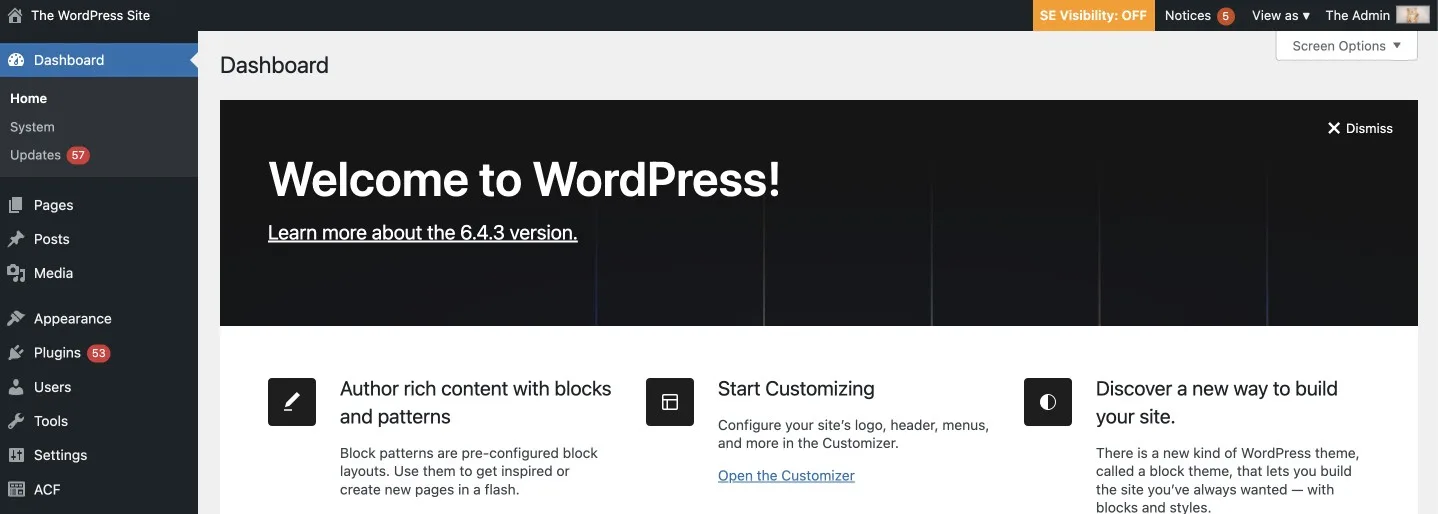
Task: Open the Settings menu
Action: [99, 455]
